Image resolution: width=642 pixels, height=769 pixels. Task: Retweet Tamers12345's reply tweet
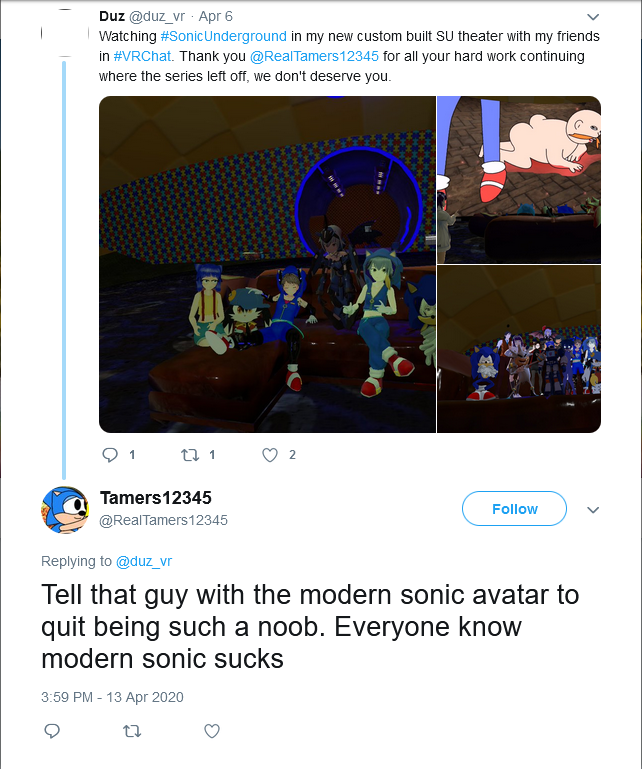click(x=131, y=732)
